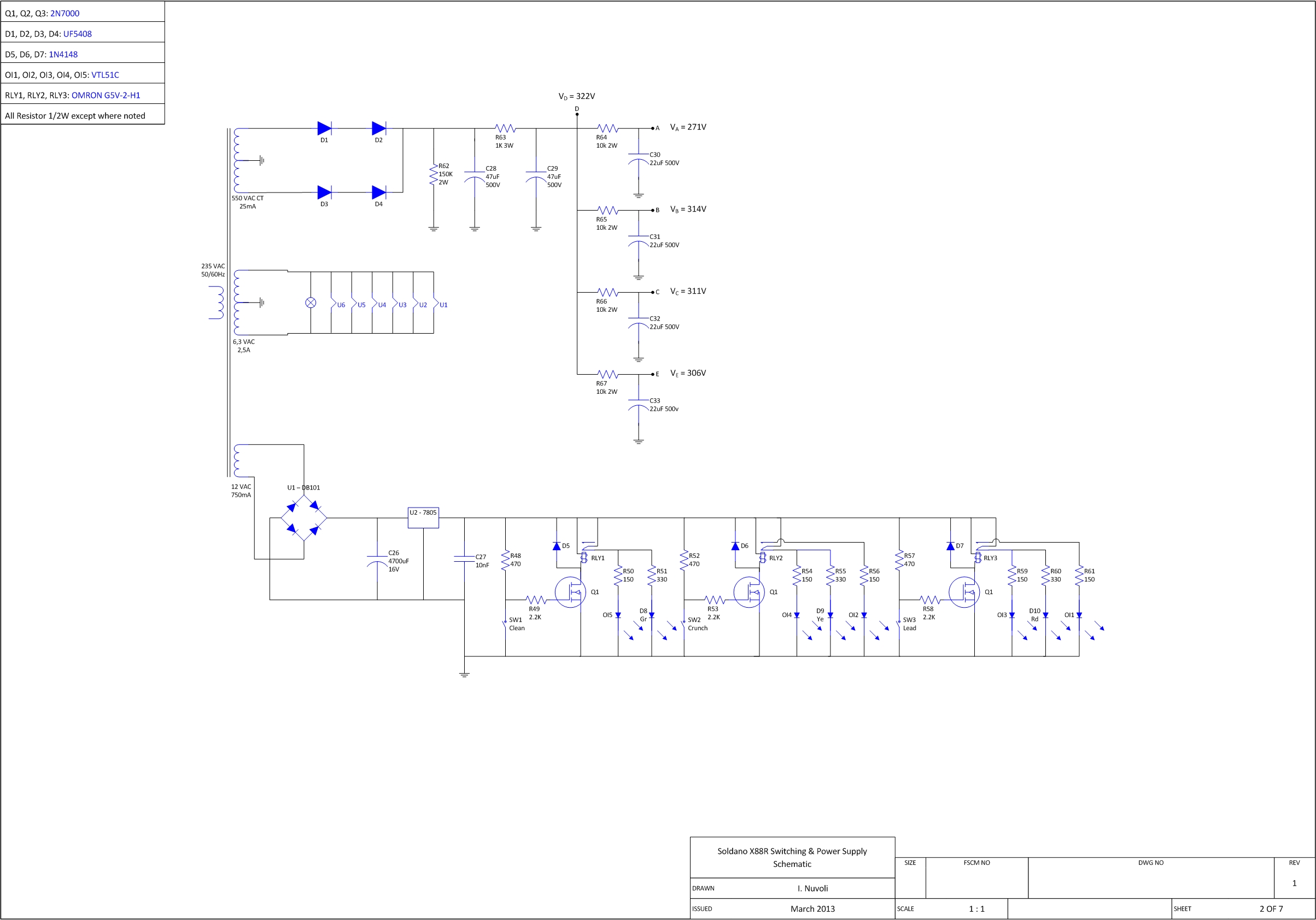
Task: Select the MOSFET symbol beside RLY1
Action: pos(571,592)
